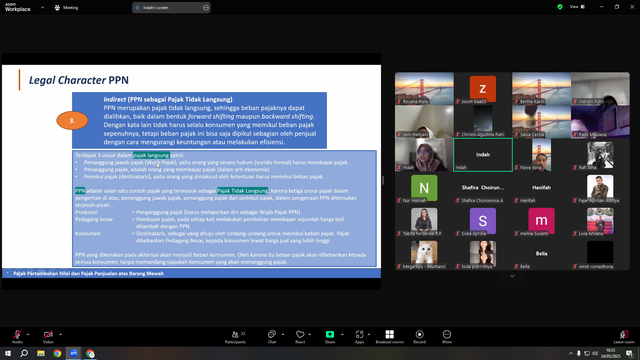Start camera using the Video button
This screenshot has width=640, height=360.
(x=48, y=336)
